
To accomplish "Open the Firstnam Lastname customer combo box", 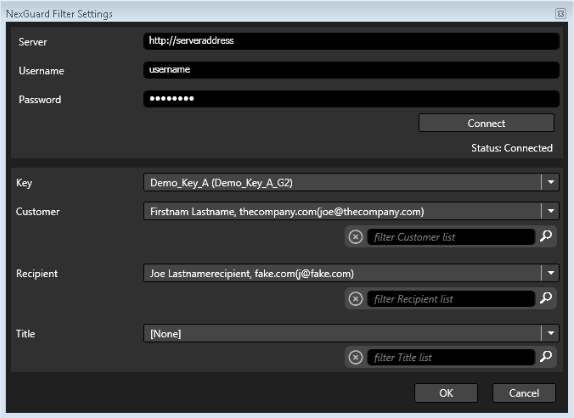I will pyautogui.click(x=351, y=211).
